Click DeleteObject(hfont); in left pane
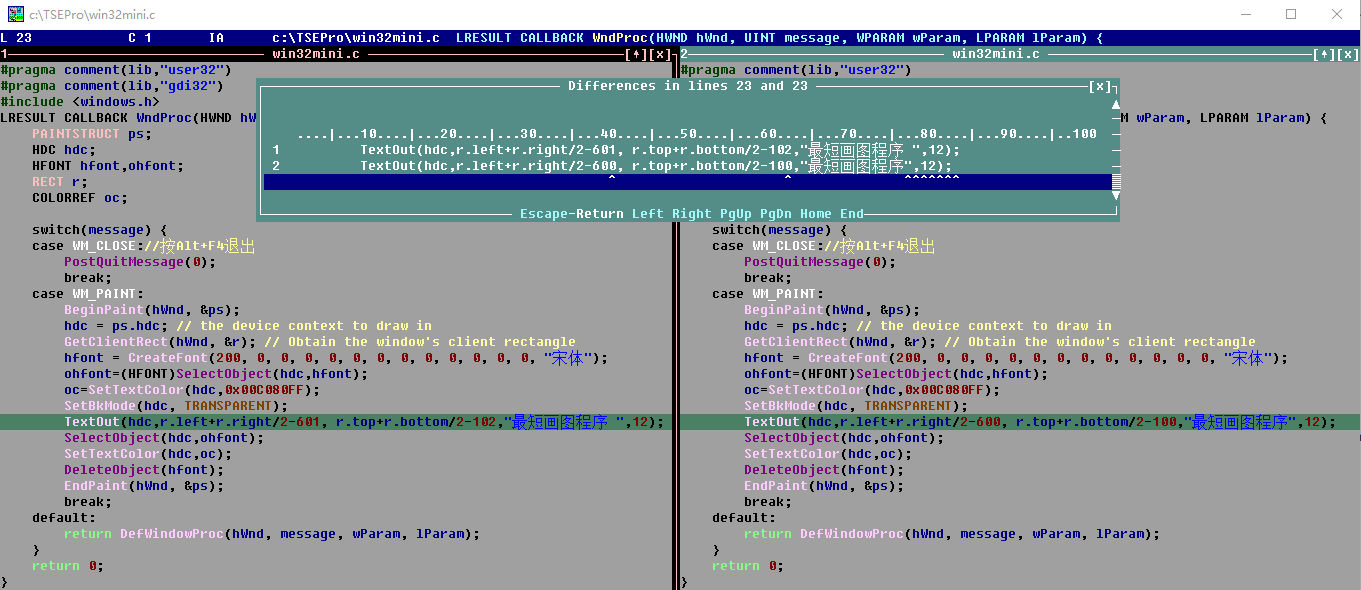 (x=144, y=470)
